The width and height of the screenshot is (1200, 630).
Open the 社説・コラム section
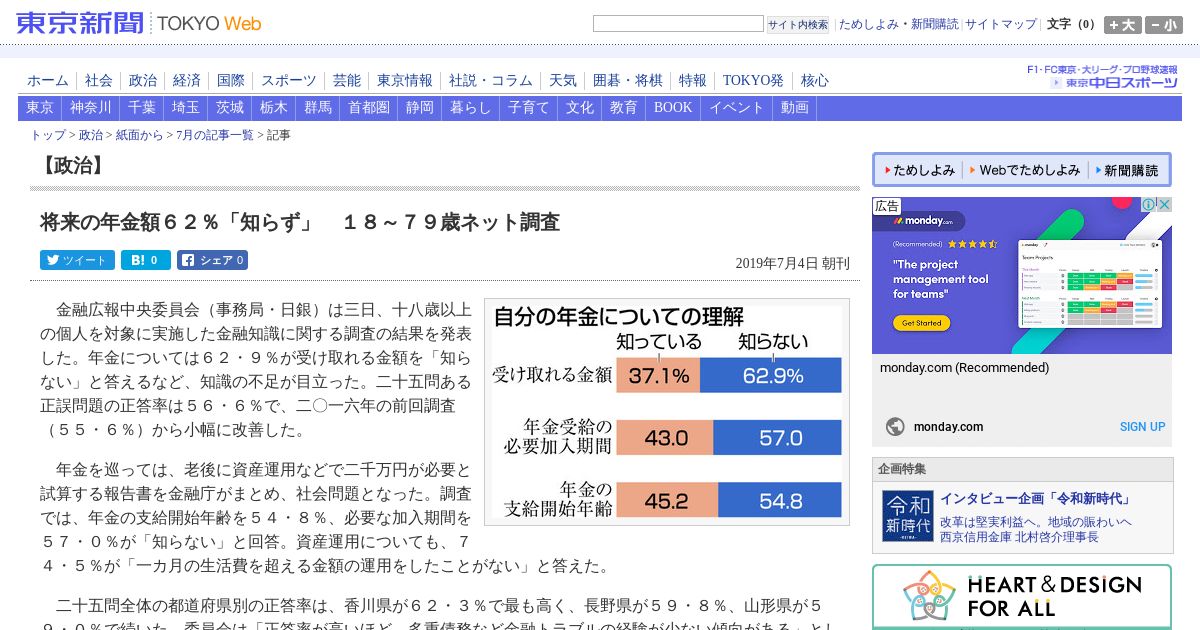491,81
